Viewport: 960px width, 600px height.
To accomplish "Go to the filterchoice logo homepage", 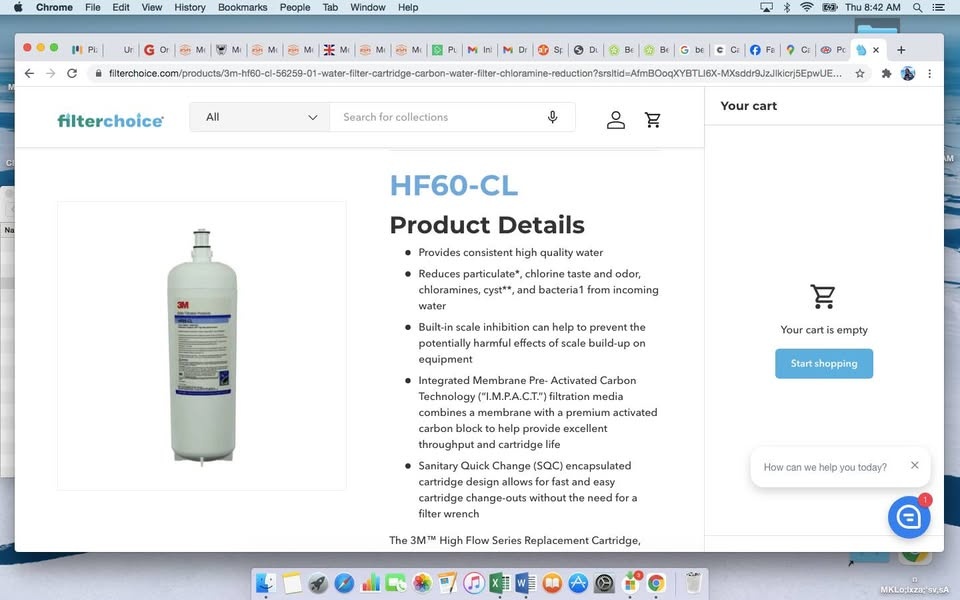I will (110, 121).
